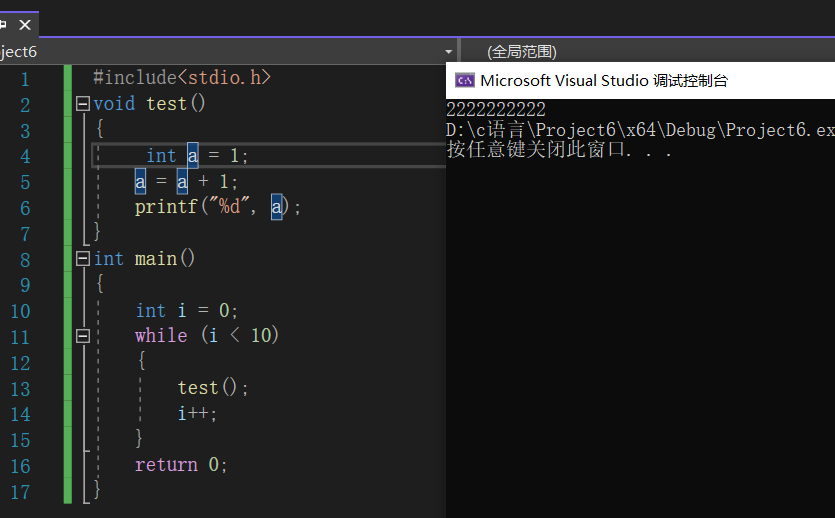Click line number 10 in gutter
Screen dimensions: 835x518
click(20, 311)
